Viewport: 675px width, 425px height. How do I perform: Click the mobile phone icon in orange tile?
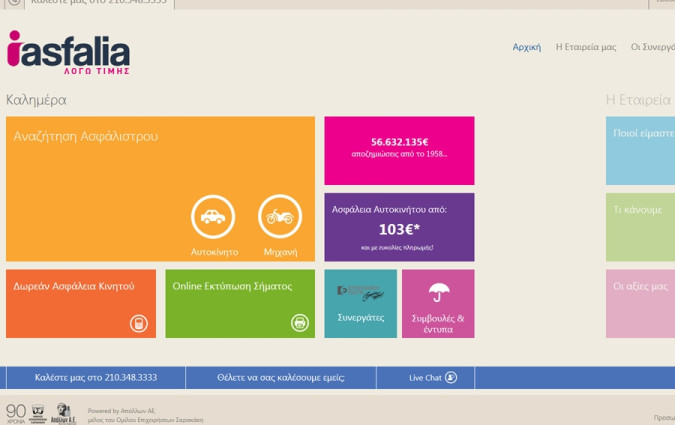tap(139, 323)
